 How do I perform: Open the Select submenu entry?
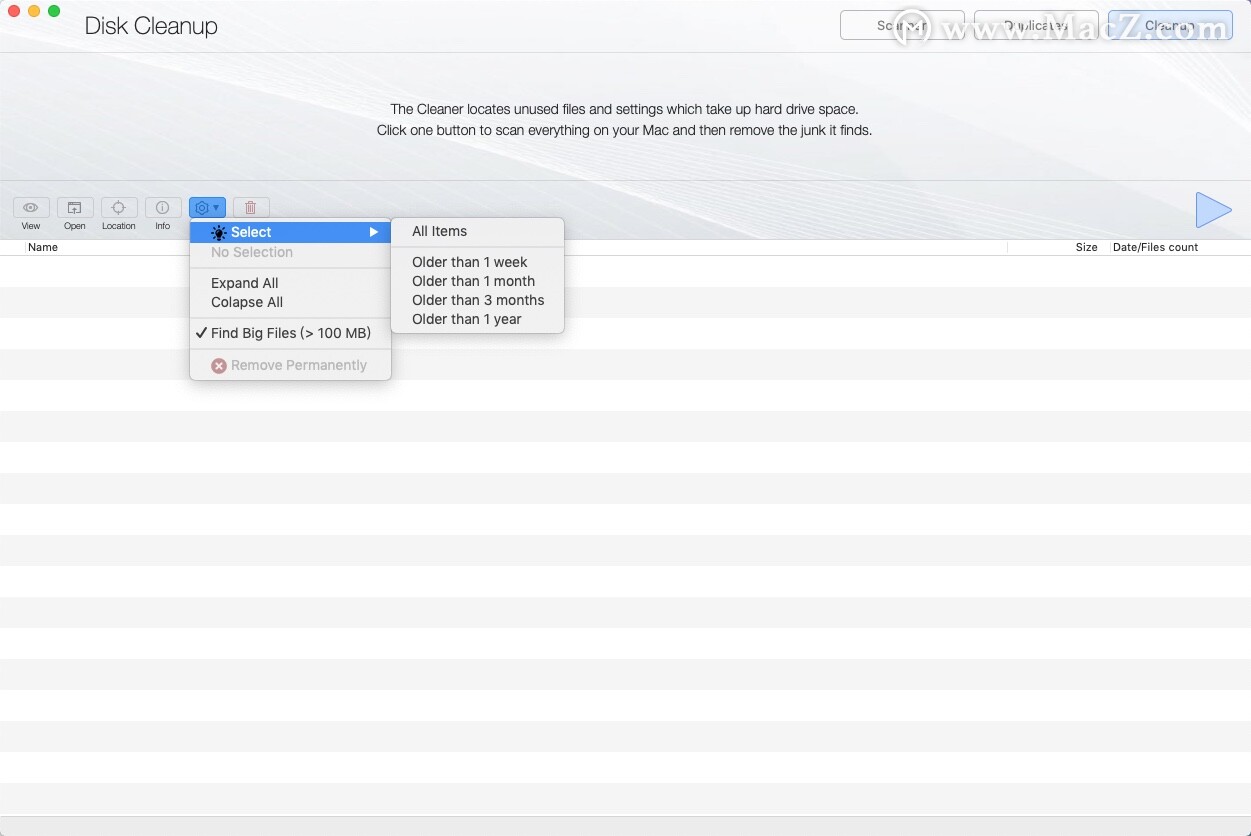coord(290,232)
